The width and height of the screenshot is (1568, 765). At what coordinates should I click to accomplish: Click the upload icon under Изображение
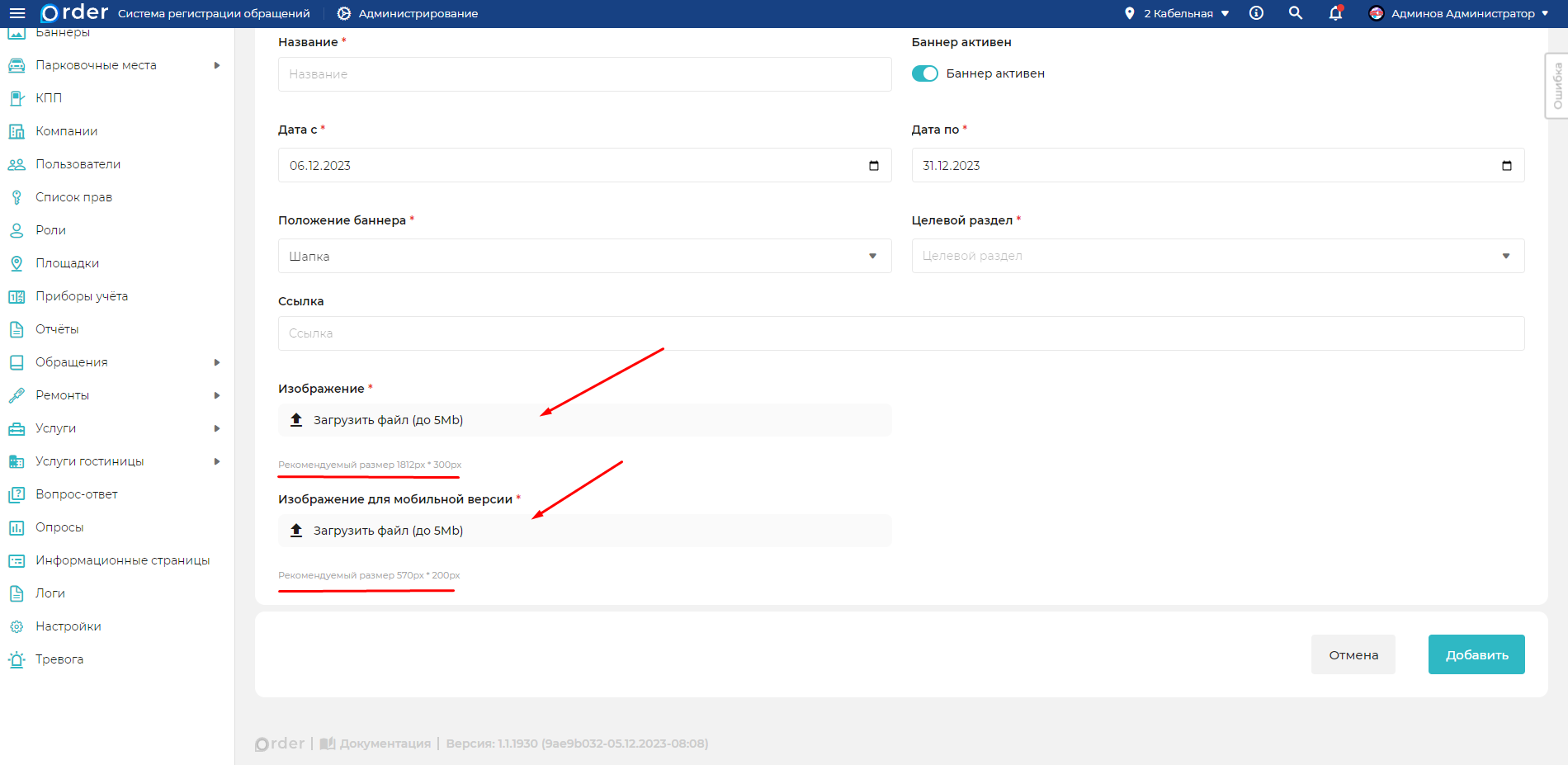tap(297, 420)
